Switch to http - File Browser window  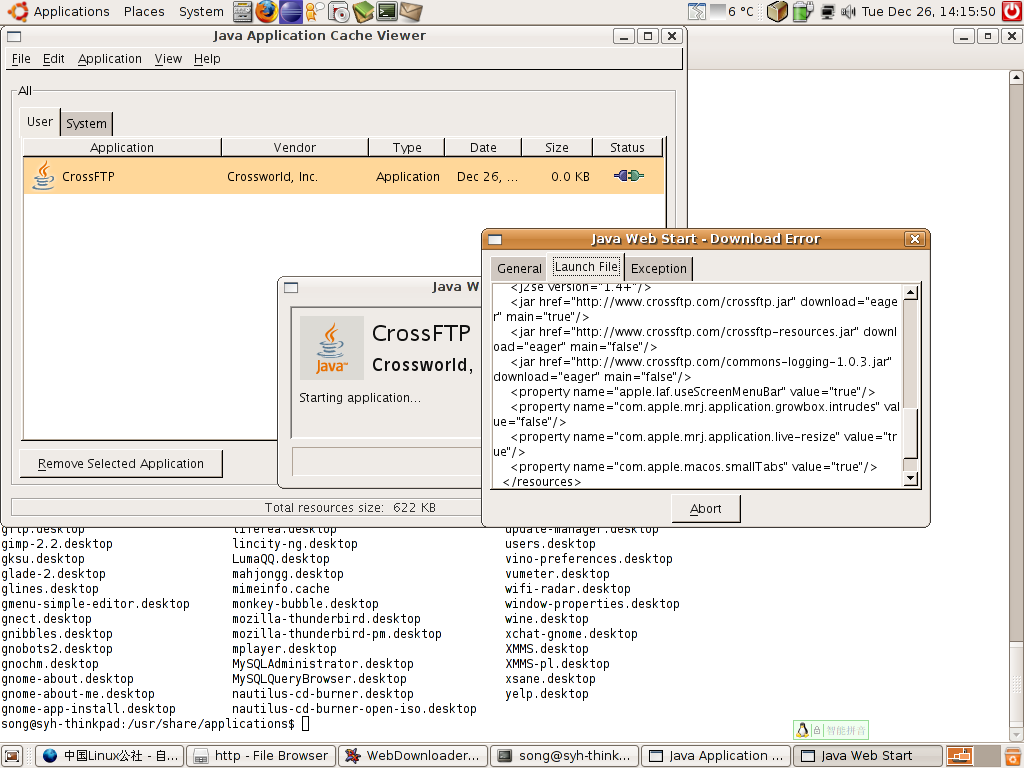(262, 756)
